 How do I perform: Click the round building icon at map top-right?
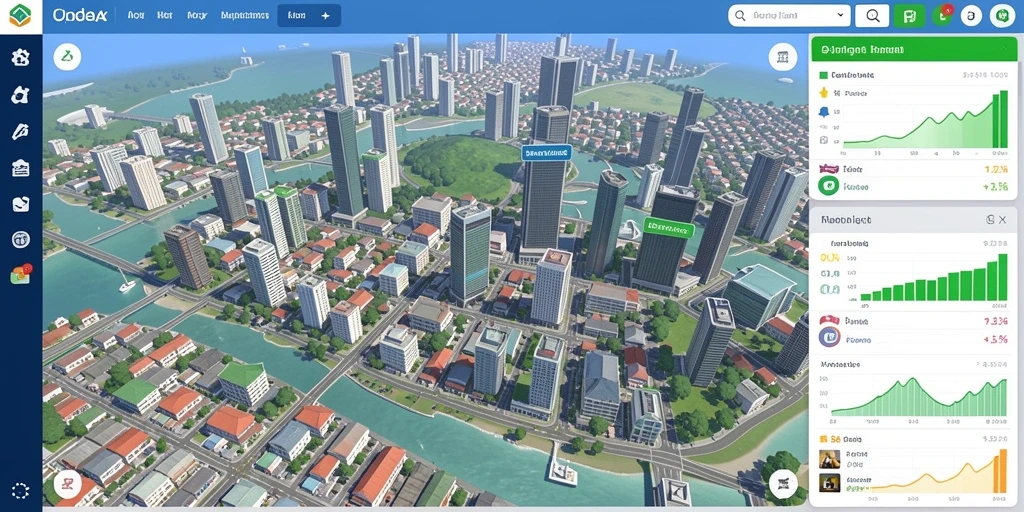[783, 57]
